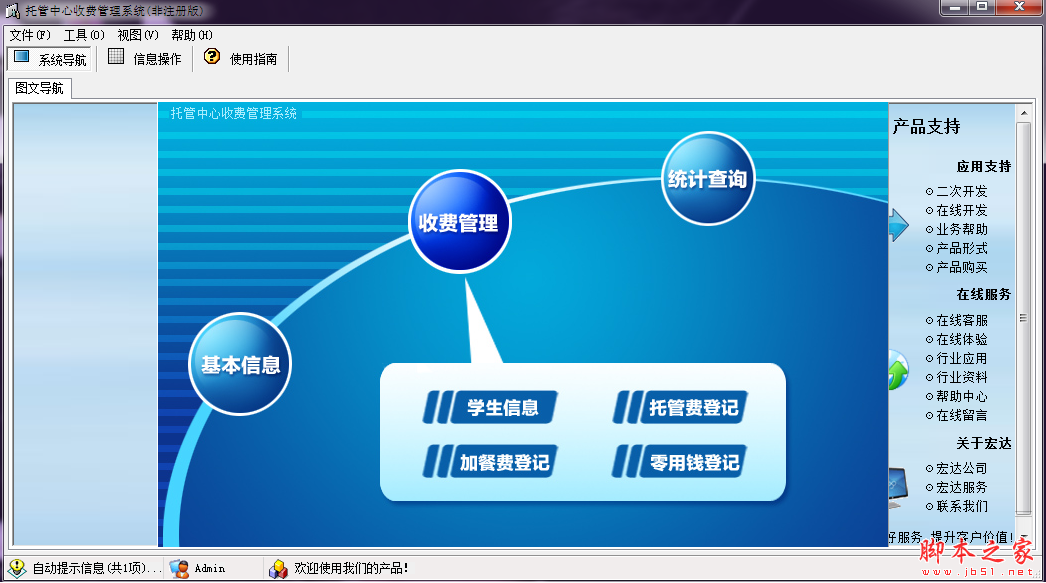Click the 在线服务 section heading
The image size is (1046, 583).
[983, 295]
